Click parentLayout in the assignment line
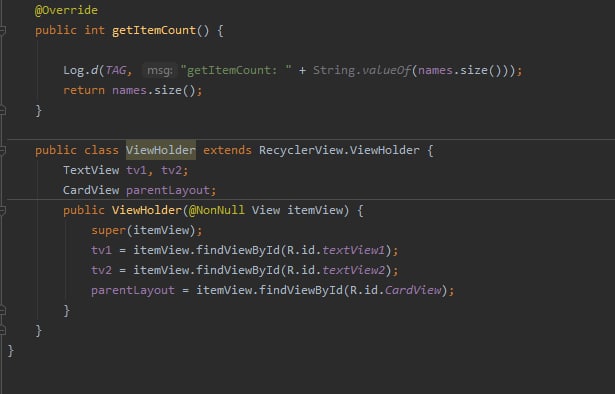This screenshot has height=394, width=615. pyautogui.click(x=133, y=290)
